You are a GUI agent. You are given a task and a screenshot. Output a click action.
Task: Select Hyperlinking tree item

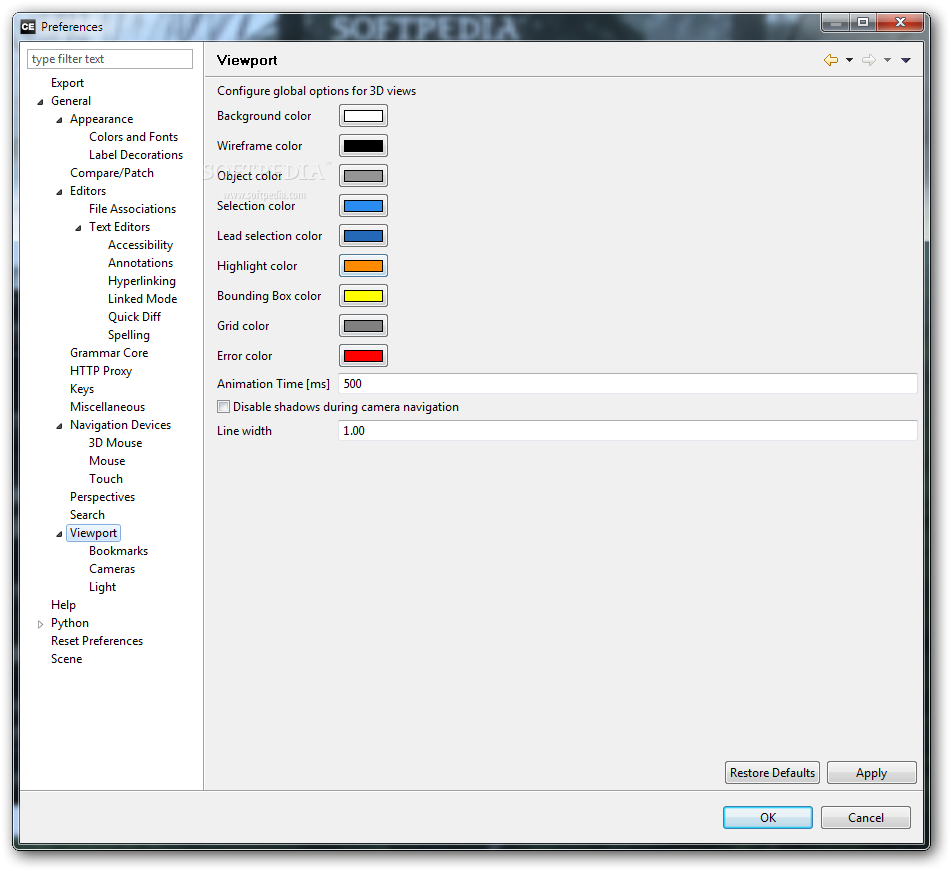[142, 281]
